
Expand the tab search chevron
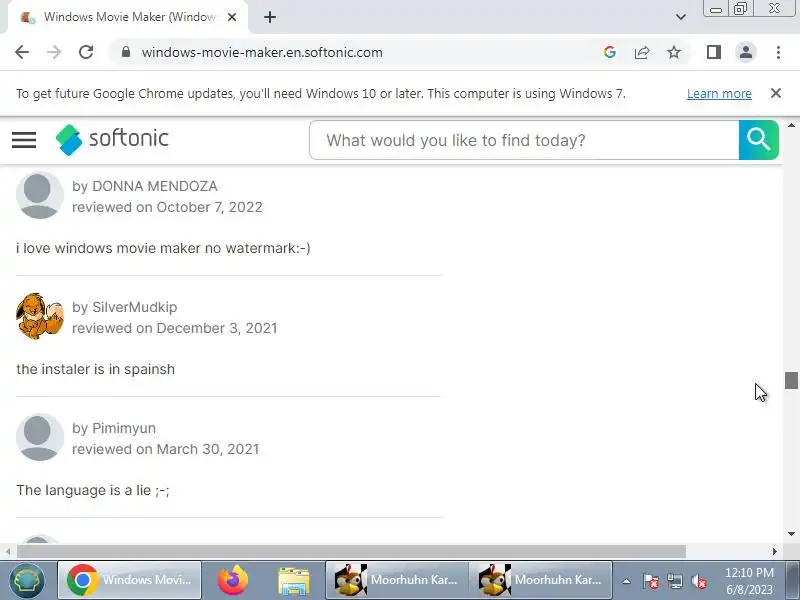[x=681, y=17]
